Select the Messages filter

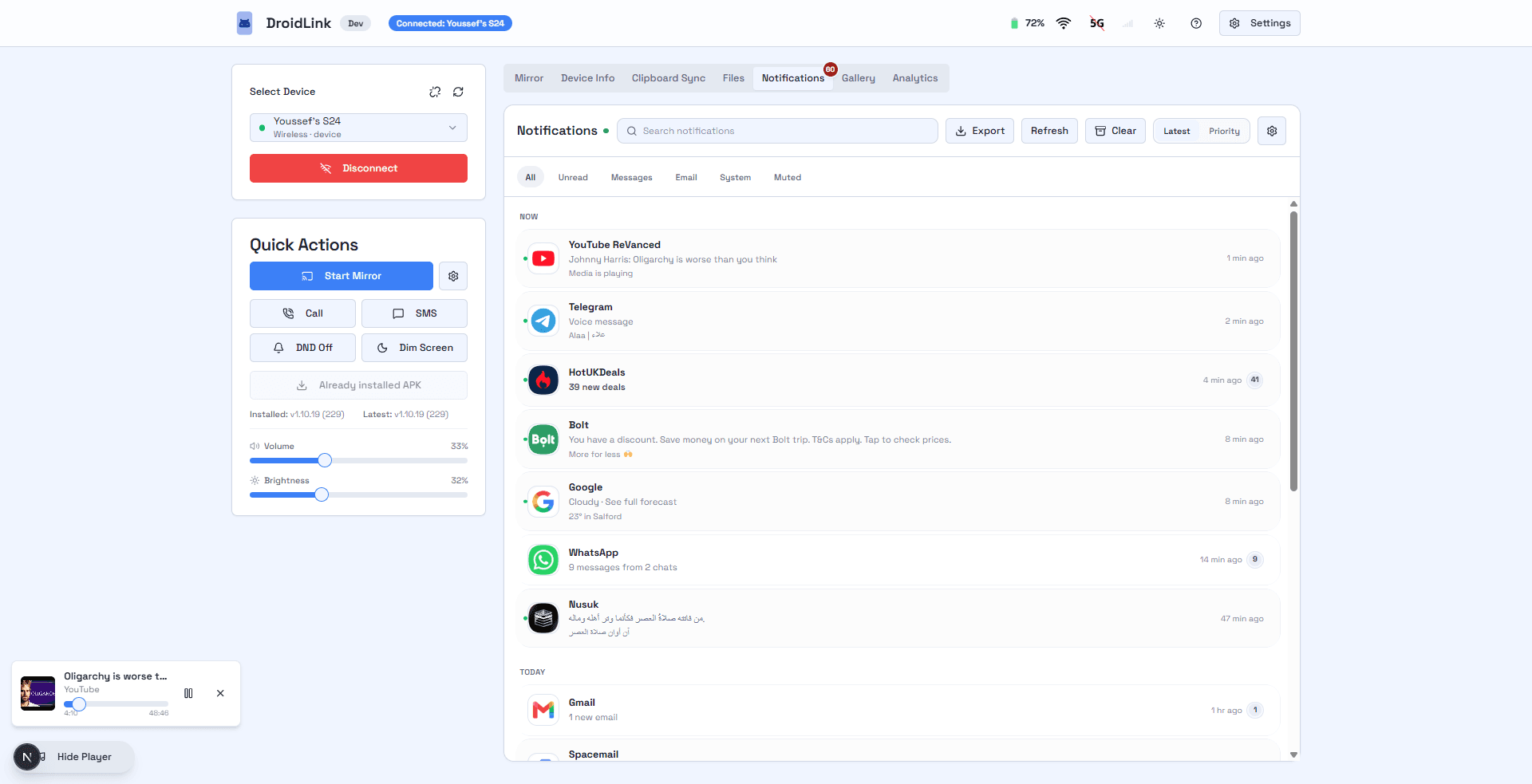(632, 177)
